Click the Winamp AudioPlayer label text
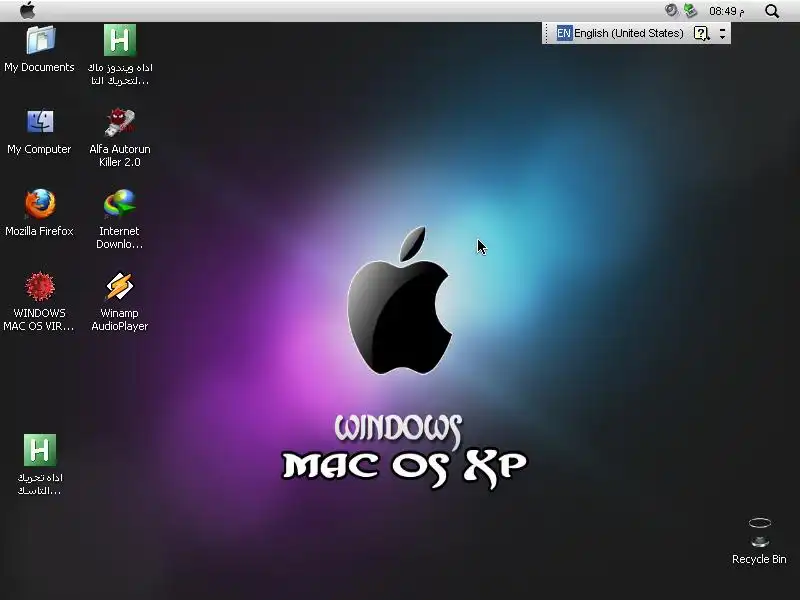The image size is (800, 600). tap(119, 319)
